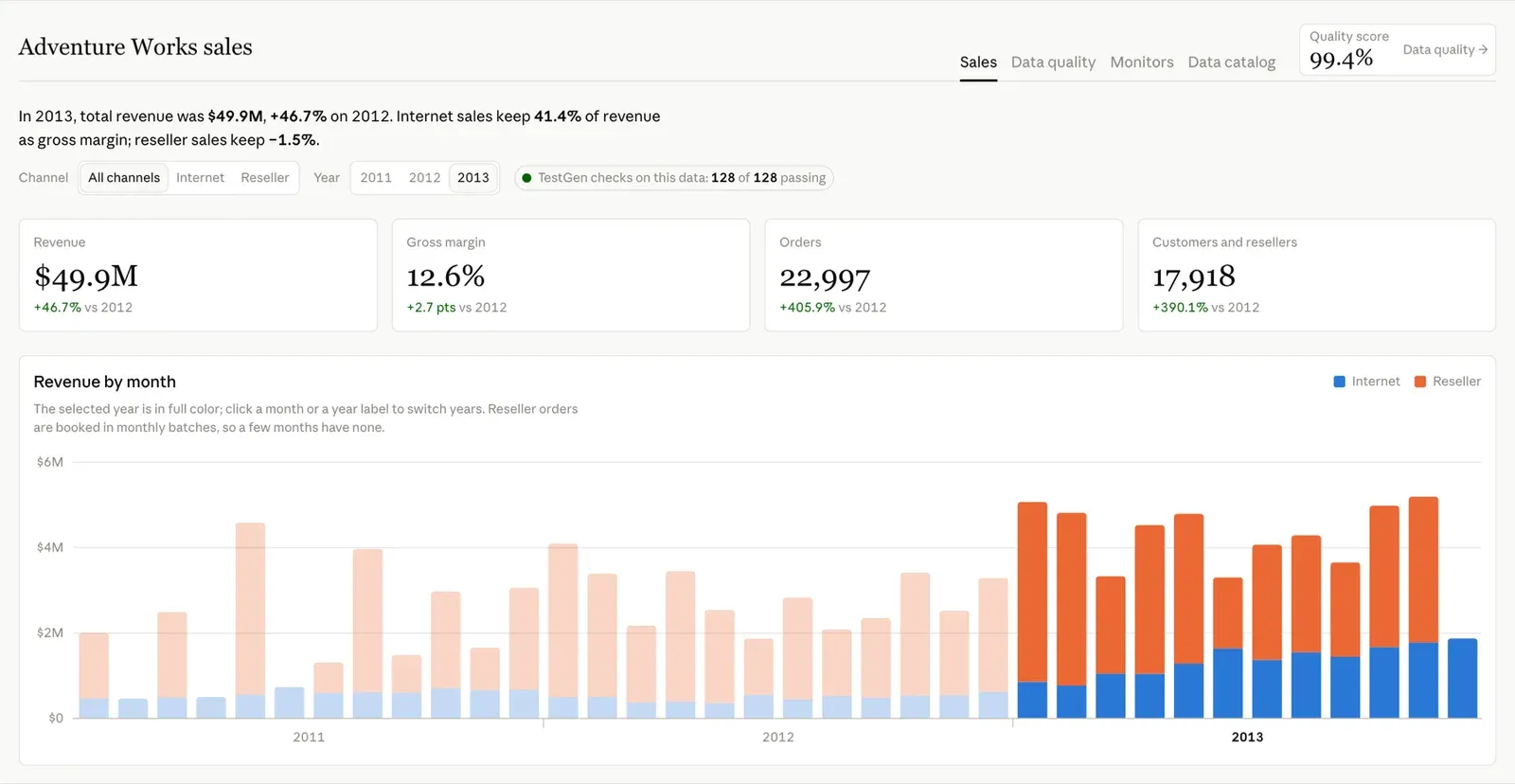Click the Reseller legend label
1515x784 pixels.
coord(1456,382)
